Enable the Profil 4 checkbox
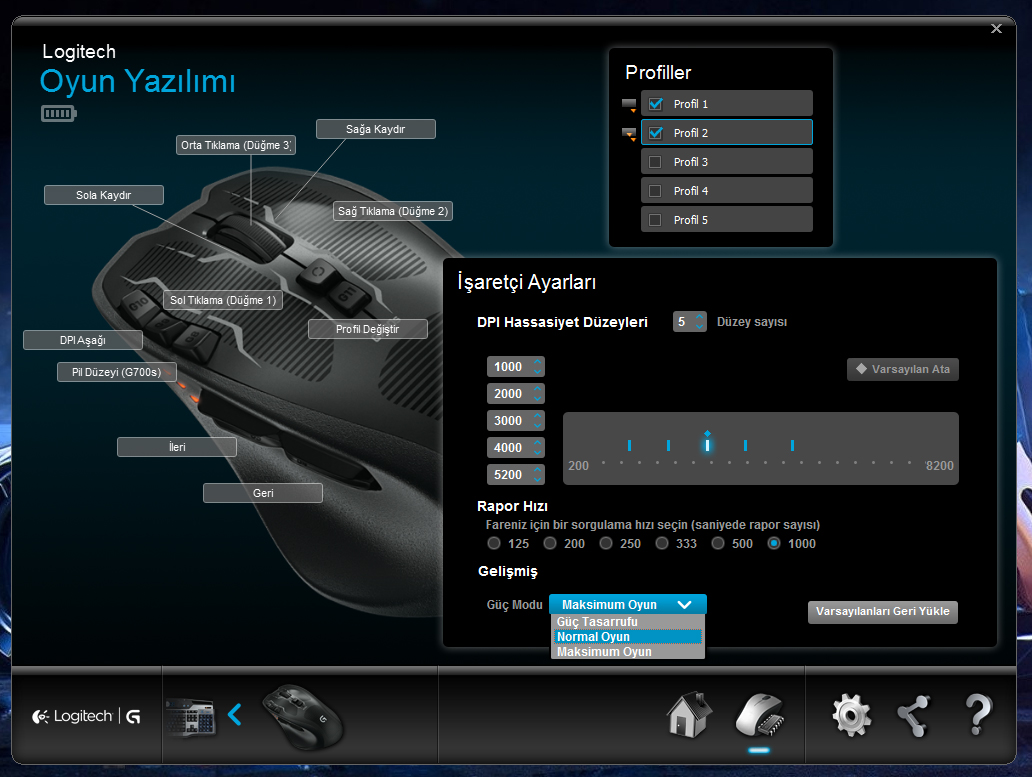Screen dimensions: 1032x777 tap(655, 191)
